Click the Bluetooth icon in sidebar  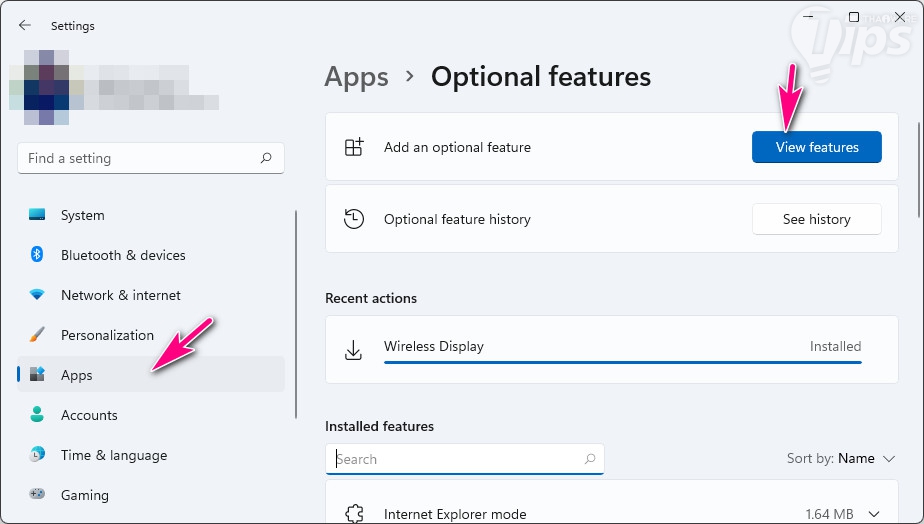[37, 255]
